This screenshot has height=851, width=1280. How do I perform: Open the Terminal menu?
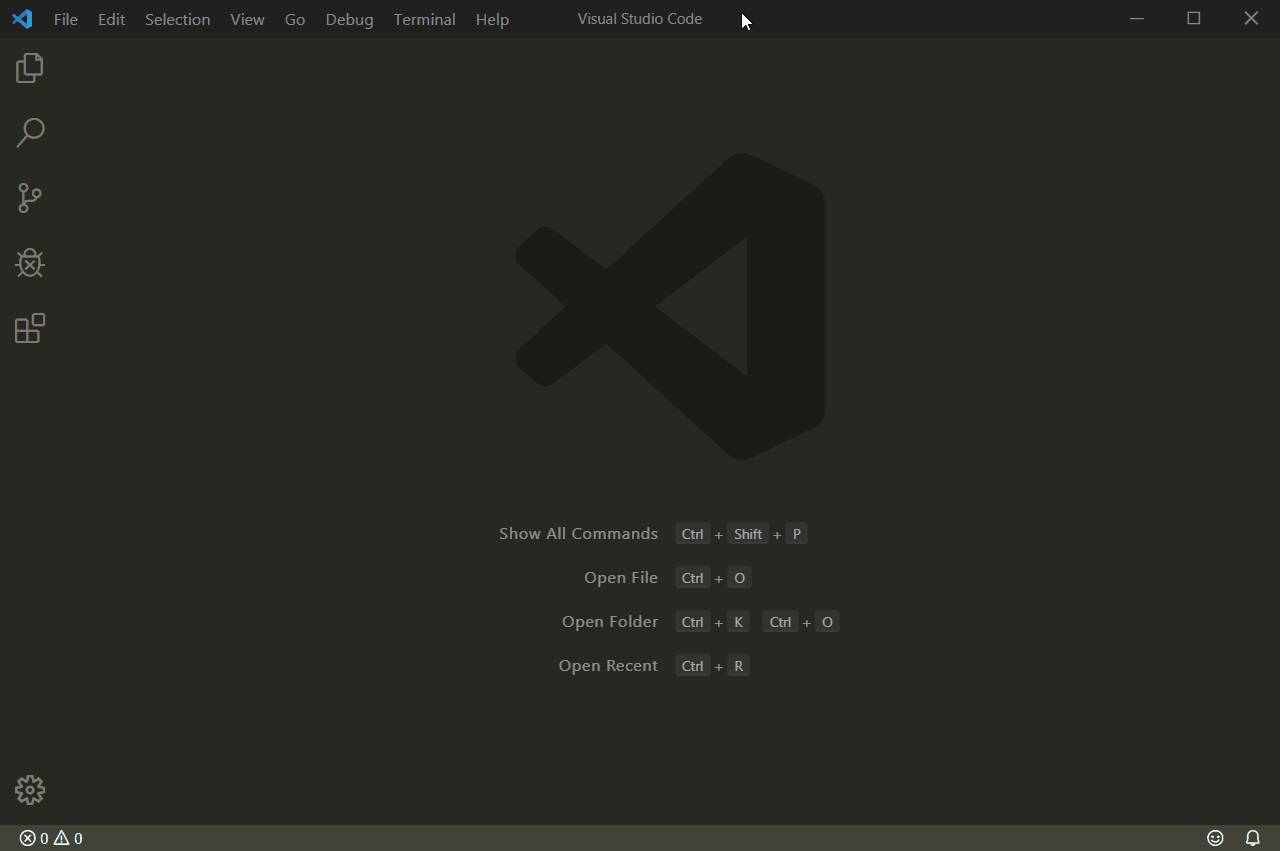tap(424, 19)
